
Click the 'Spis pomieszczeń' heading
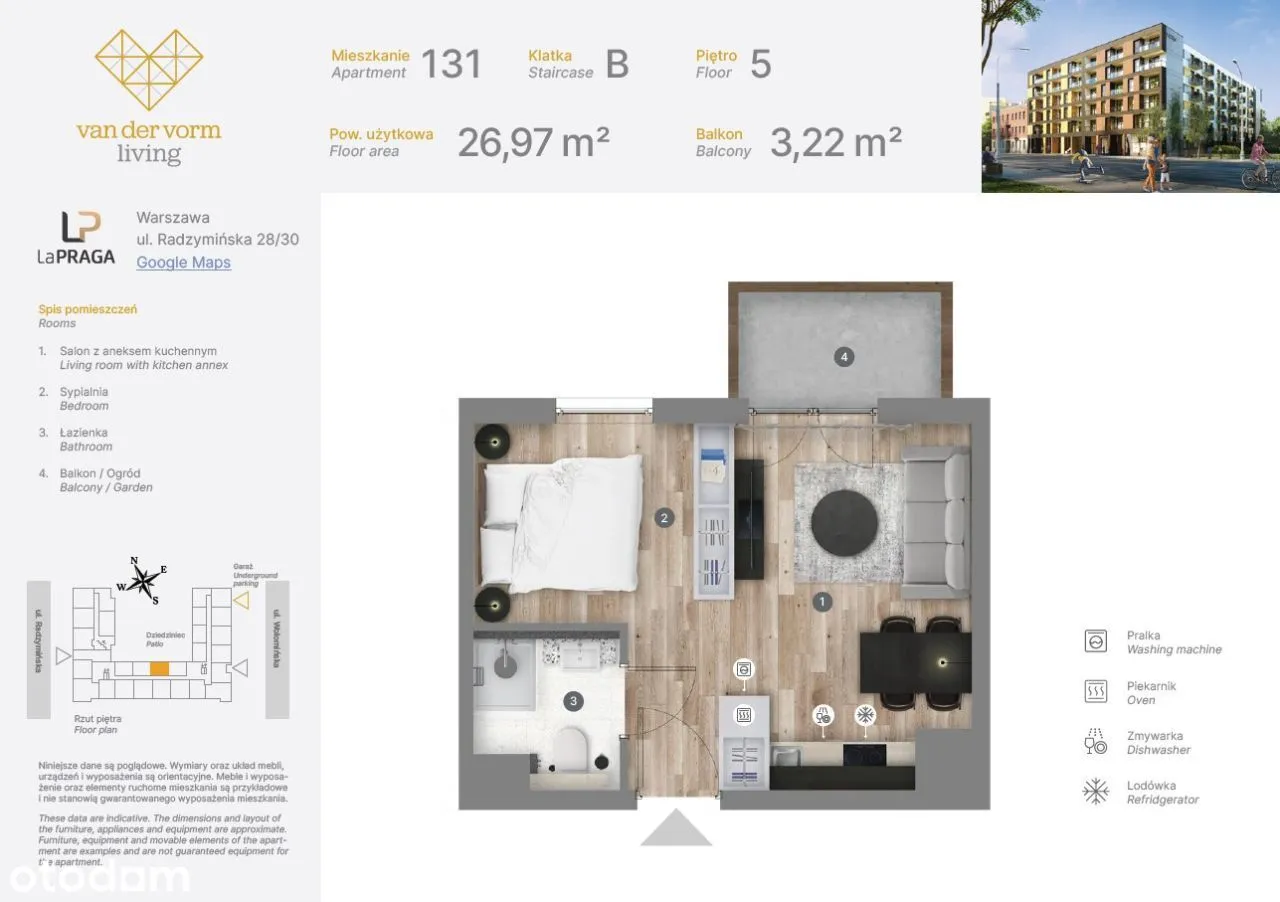pos(88,309)
